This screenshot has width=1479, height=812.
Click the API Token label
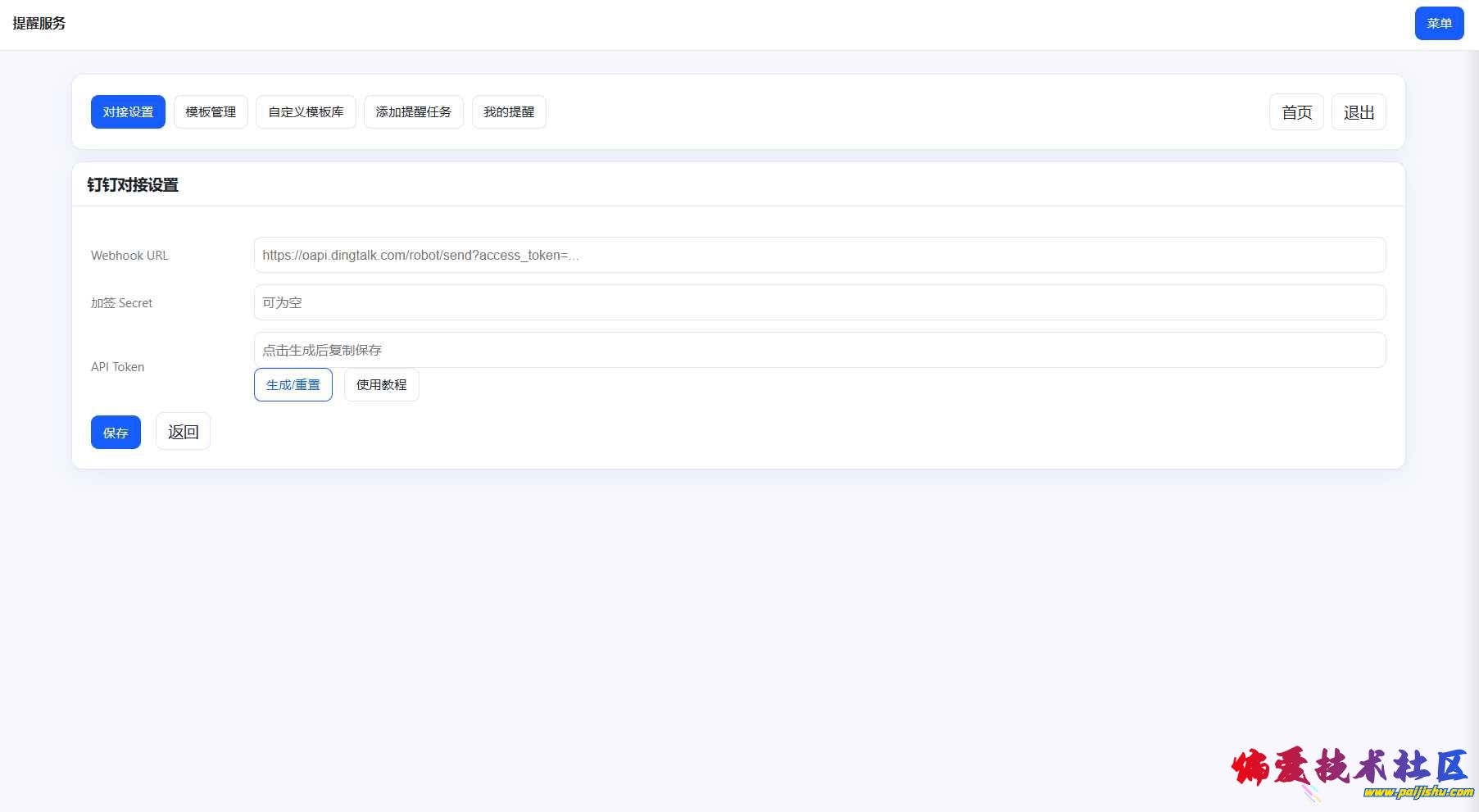pyautogui.click(x=117, y=367)
